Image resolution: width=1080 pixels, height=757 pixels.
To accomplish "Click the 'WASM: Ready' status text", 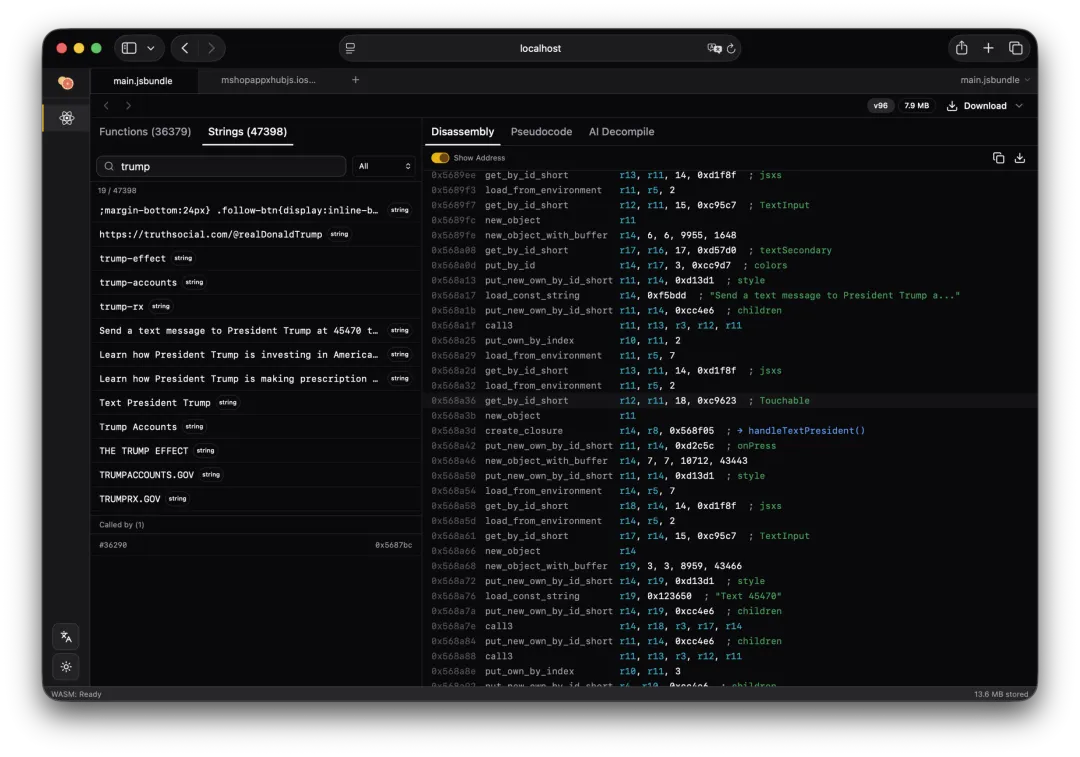I will click(76, 694).
